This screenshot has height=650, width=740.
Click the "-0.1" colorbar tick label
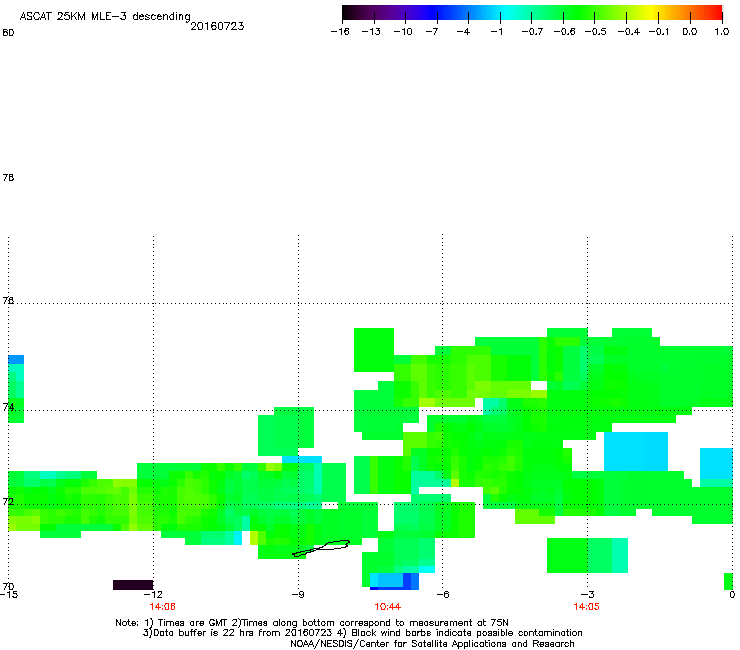click(659, 32)
